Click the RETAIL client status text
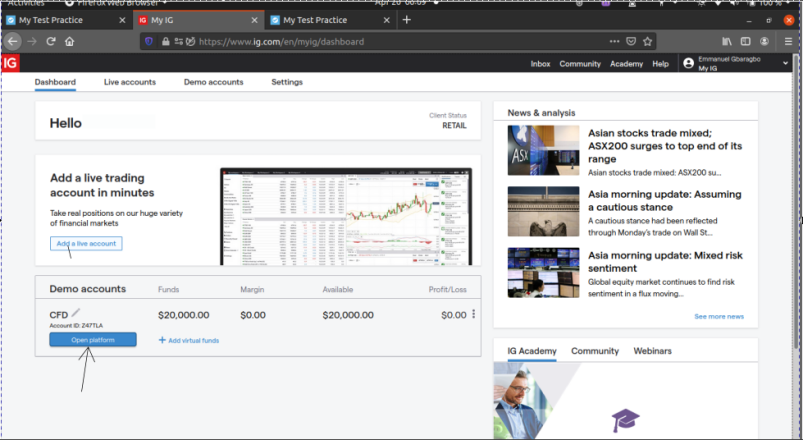The height and width of the screenshot is (440, 804). (454, 126)
